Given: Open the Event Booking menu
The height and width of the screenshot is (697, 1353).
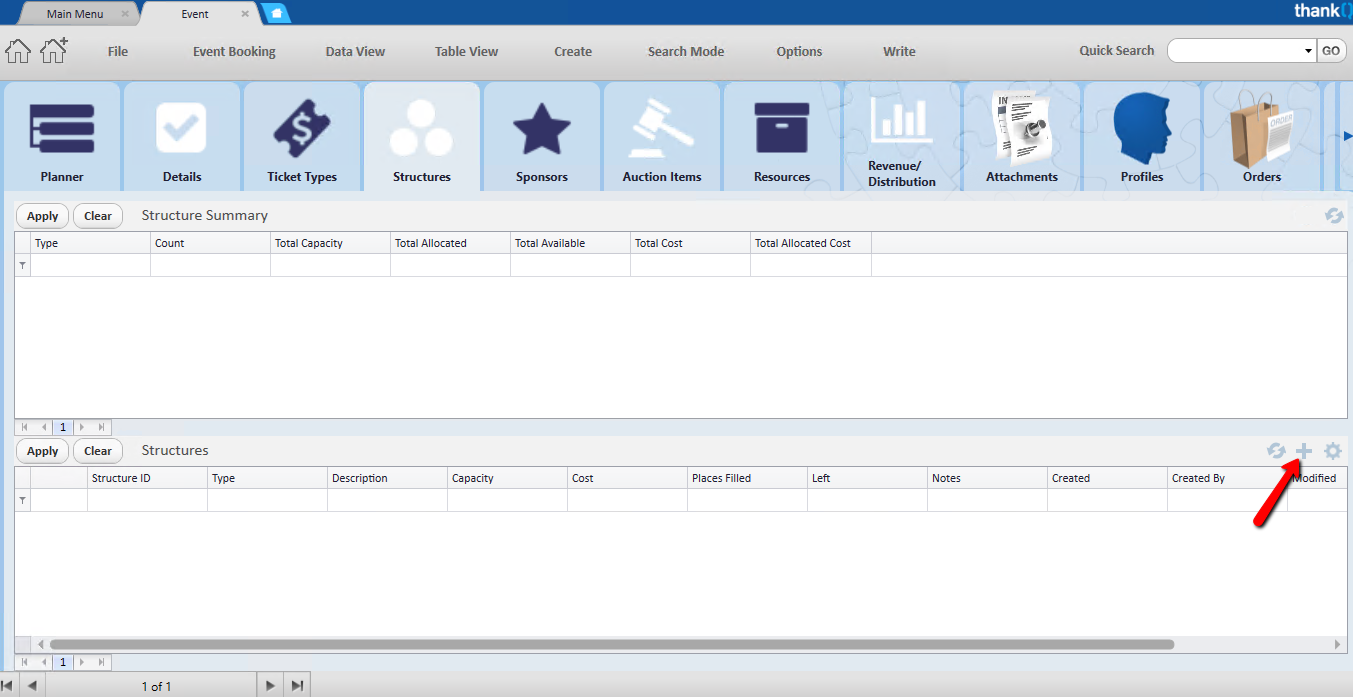Looking at the screenshot, I should 234,51.
